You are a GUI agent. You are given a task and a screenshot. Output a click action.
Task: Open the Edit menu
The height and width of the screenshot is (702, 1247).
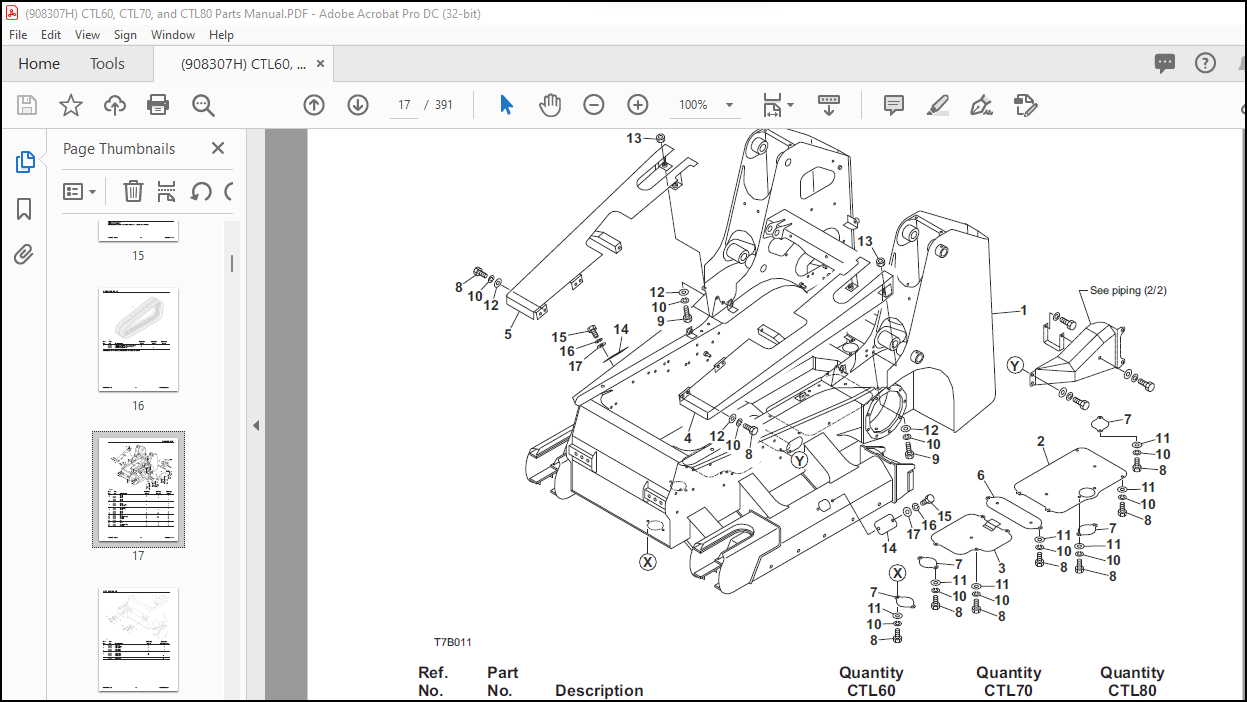coord(51,34)
